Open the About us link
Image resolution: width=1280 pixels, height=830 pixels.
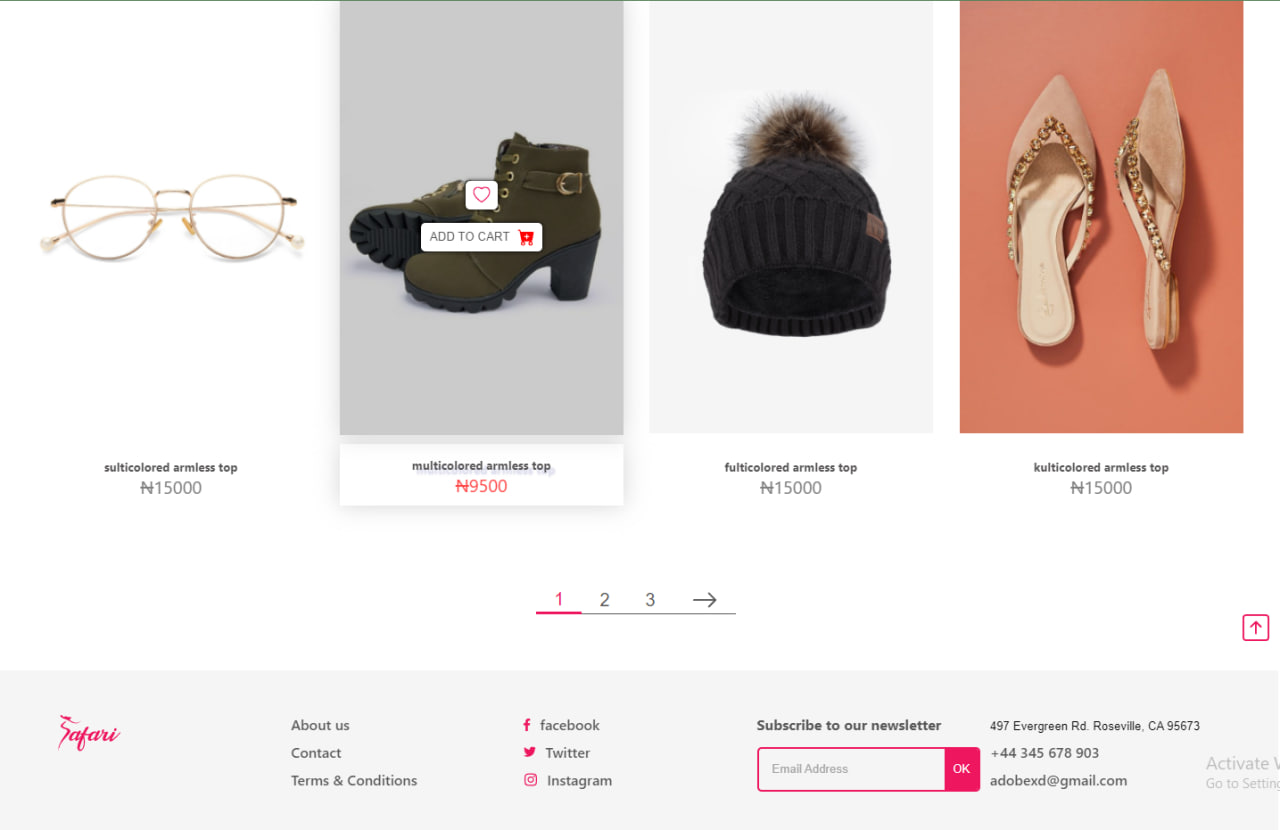(320, 725)
